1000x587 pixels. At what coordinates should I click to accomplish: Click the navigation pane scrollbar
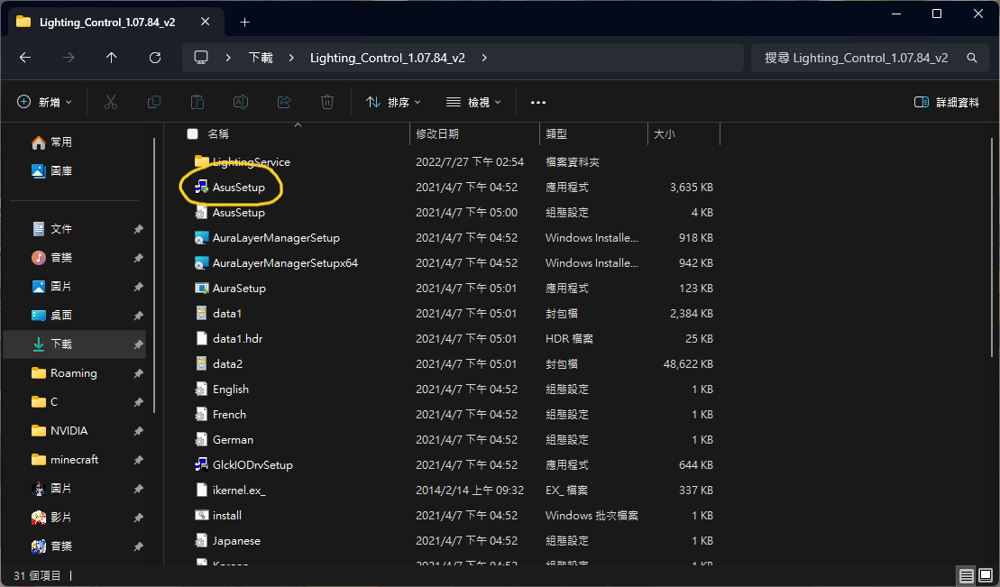tap(154, 276)
